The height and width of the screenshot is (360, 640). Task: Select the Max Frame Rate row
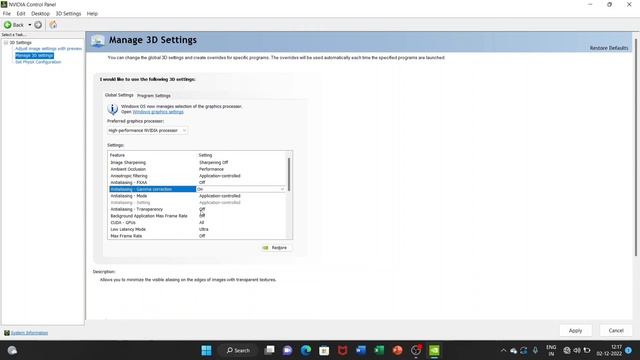(x=198, y=236)
